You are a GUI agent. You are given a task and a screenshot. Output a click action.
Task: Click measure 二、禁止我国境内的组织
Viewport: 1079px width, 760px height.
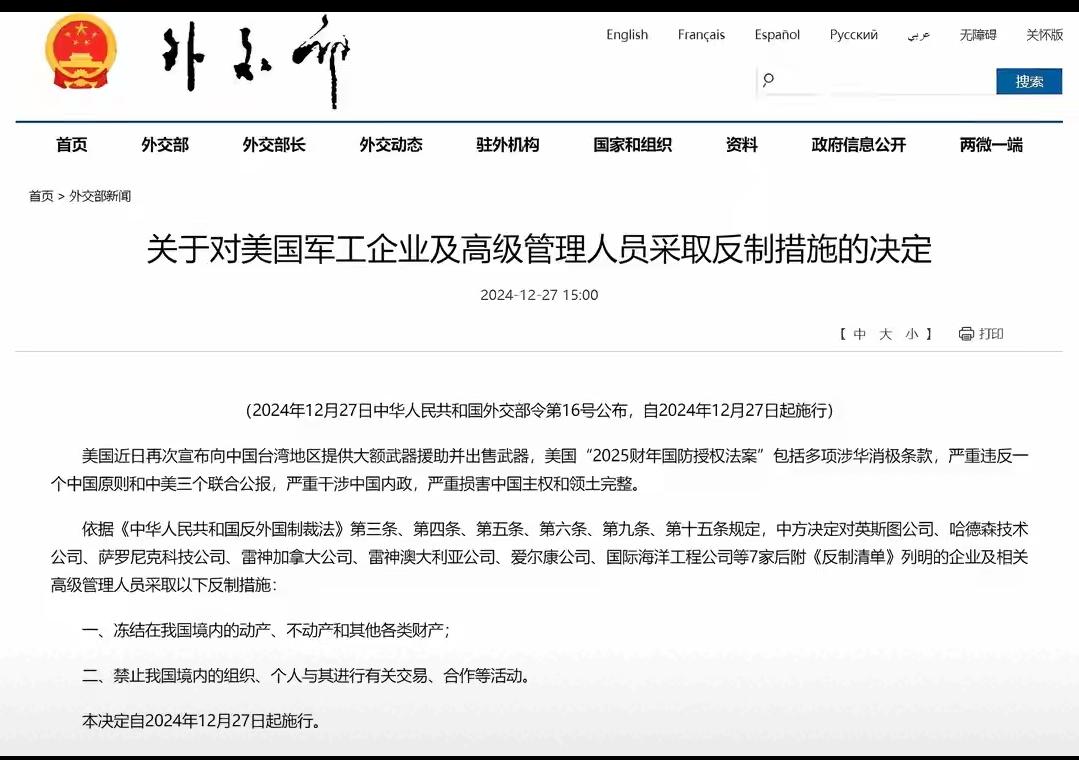click(308, 675)
